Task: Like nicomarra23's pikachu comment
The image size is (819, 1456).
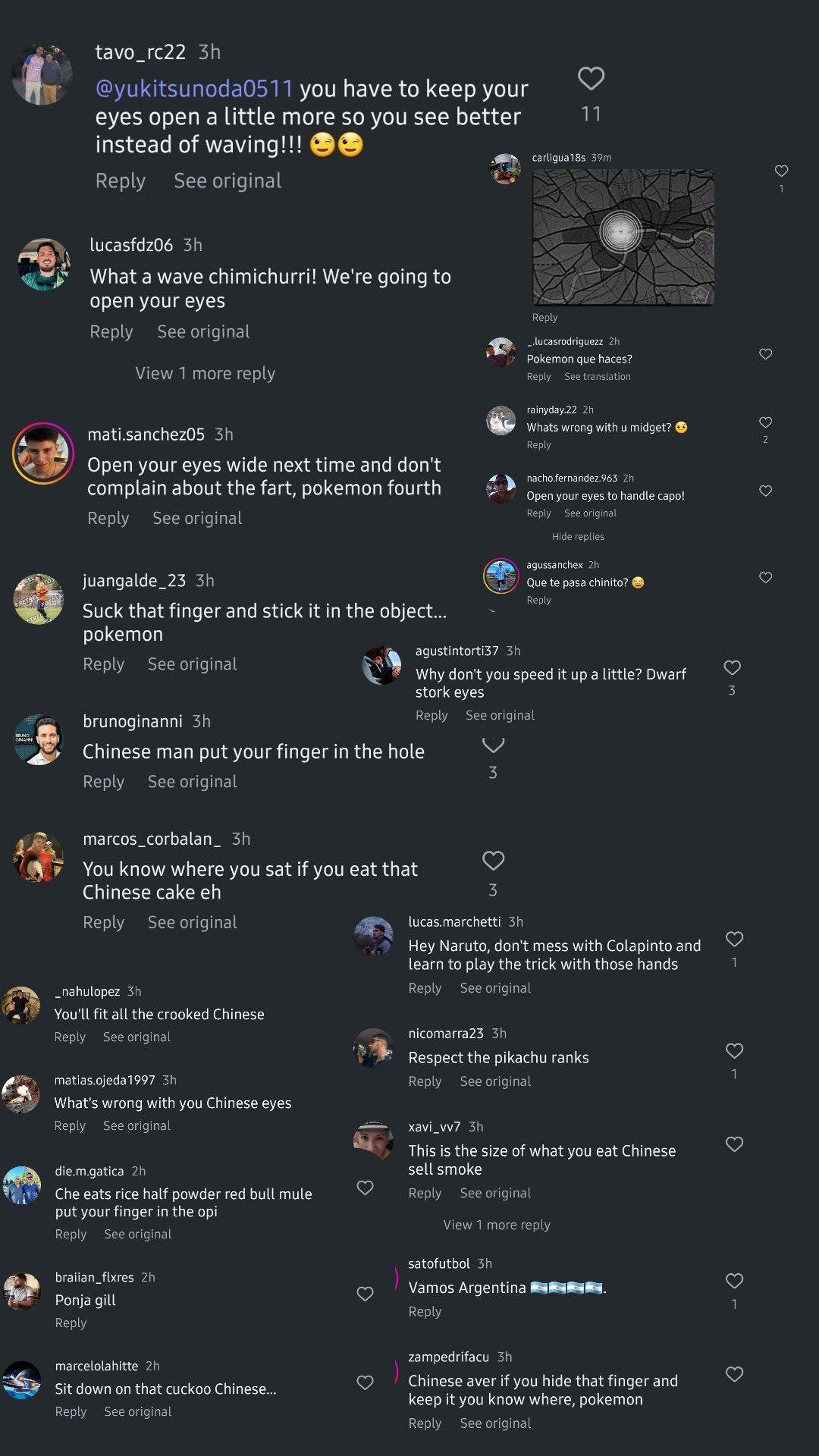Action: [x=734, y=1051]
